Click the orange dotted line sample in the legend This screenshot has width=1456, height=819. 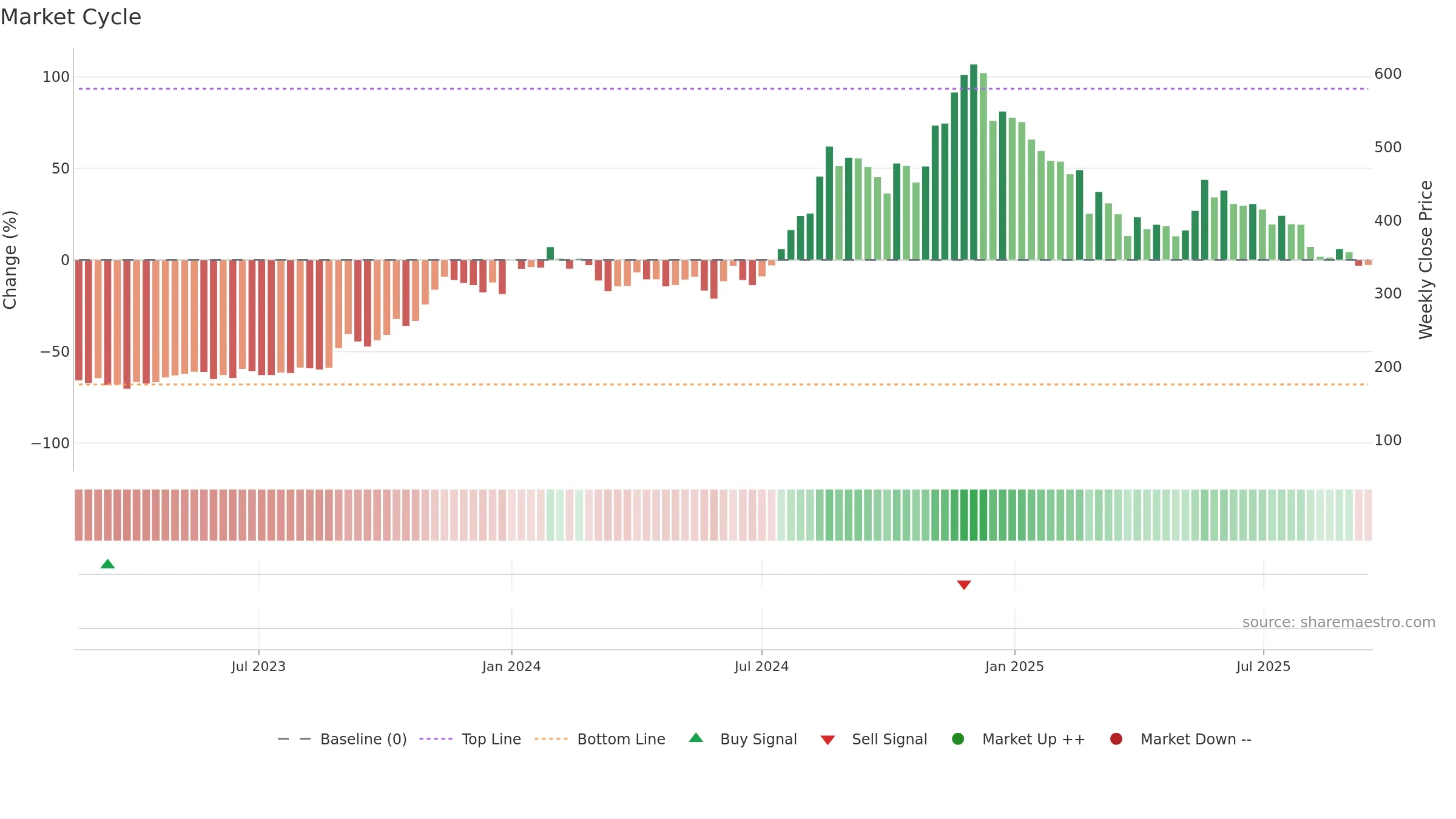point(551,739)
